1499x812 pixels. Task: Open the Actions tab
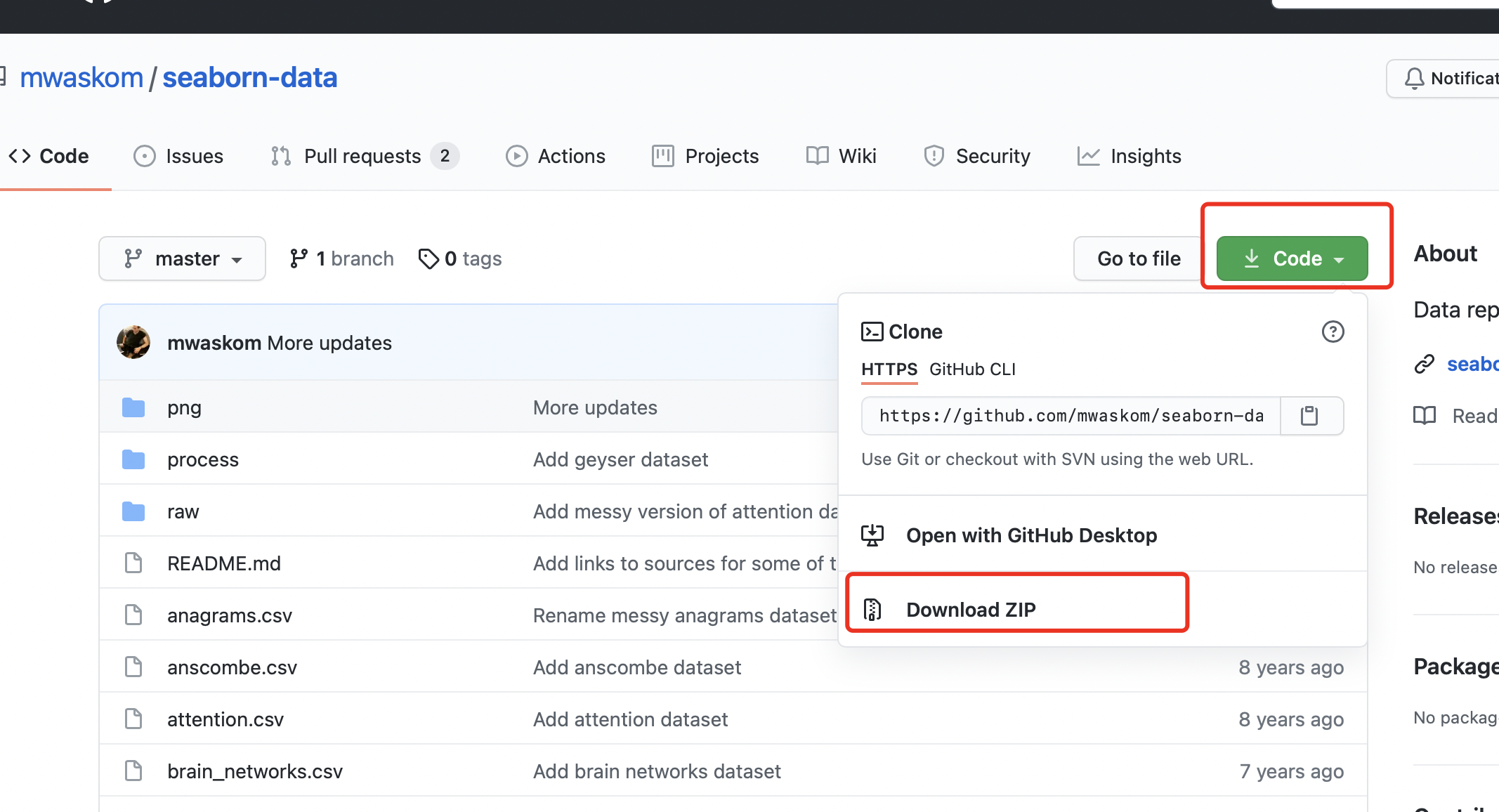[556, 156]
